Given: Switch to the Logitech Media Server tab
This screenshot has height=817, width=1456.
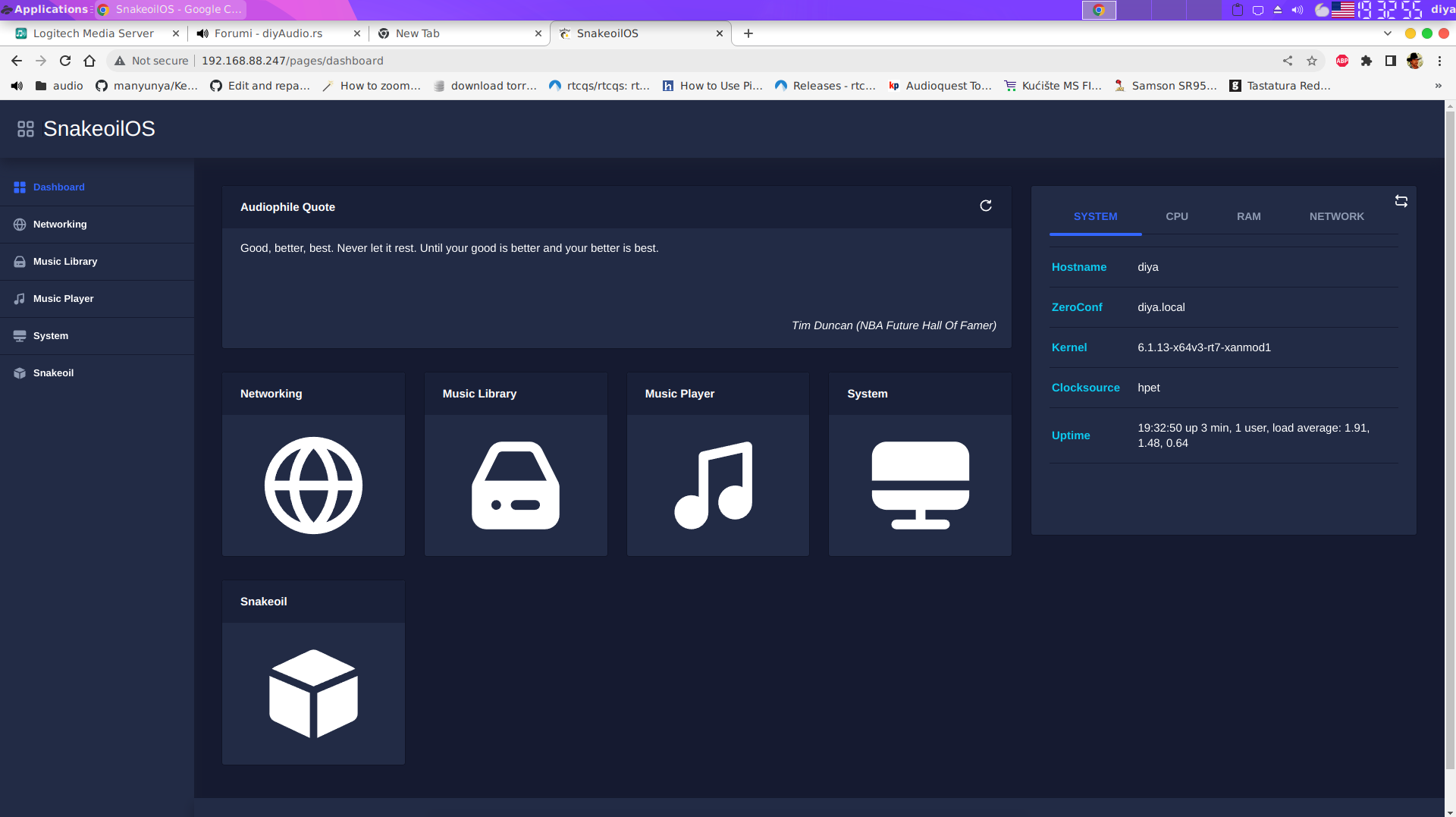Looking at the screenshot, I should pyautogui.click(x=93, y=33).
